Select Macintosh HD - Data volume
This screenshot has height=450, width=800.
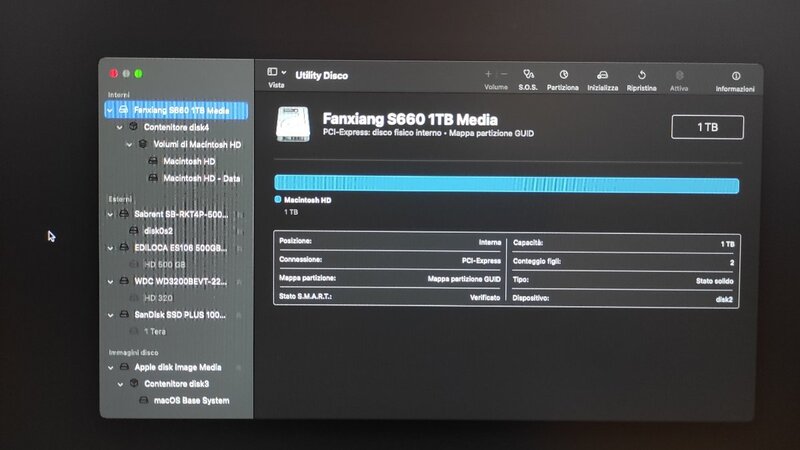[201, 178]
